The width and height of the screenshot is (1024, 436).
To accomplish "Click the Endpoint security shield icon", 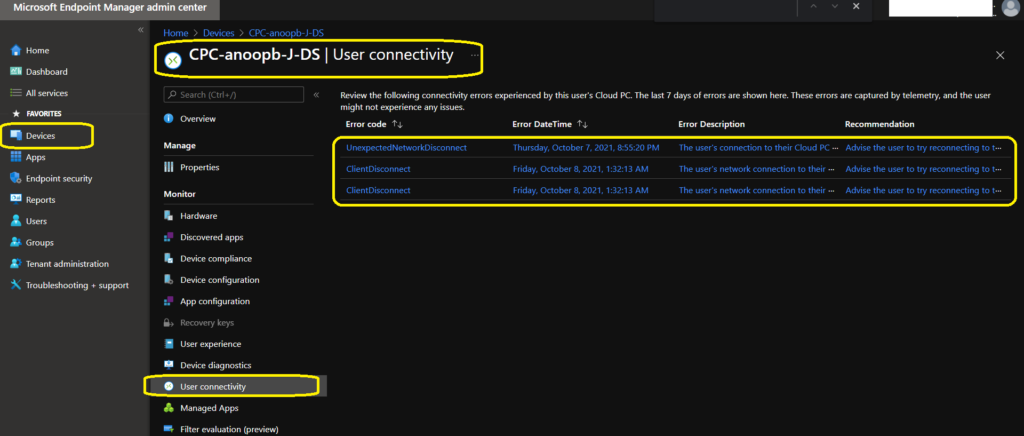I will (16, 178).
